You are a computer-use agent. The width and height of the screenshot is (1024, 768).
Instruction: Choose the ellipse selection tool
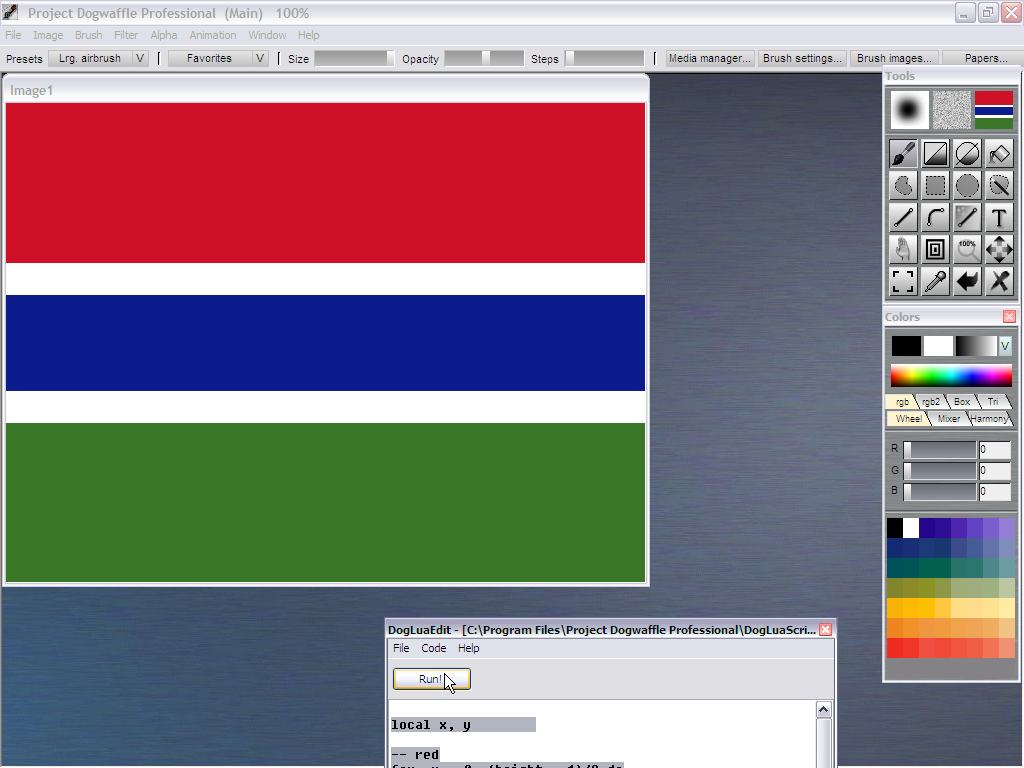pos(967,185)
